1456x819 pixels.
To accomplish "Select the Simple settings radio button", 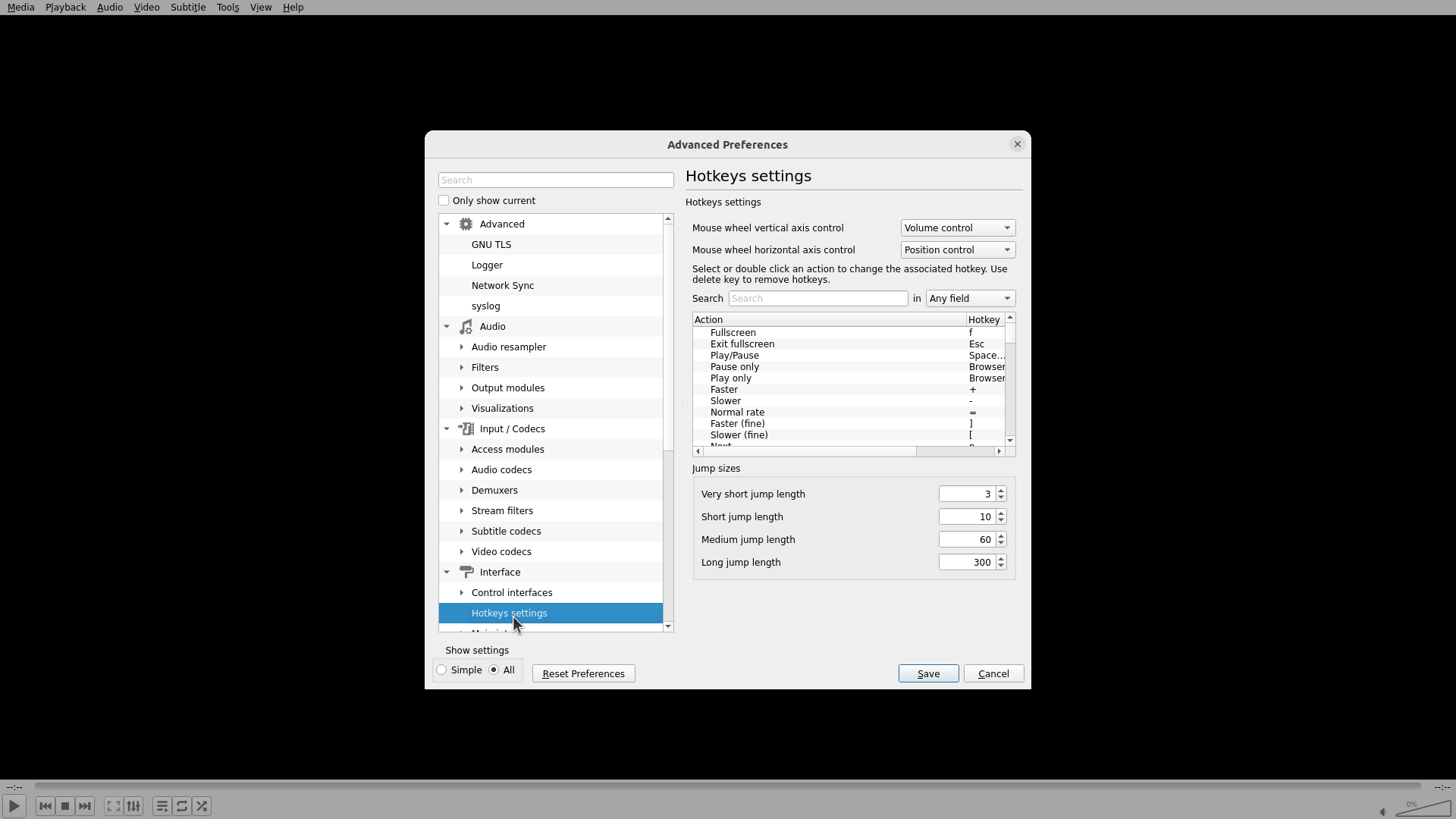I will [441, 670].
